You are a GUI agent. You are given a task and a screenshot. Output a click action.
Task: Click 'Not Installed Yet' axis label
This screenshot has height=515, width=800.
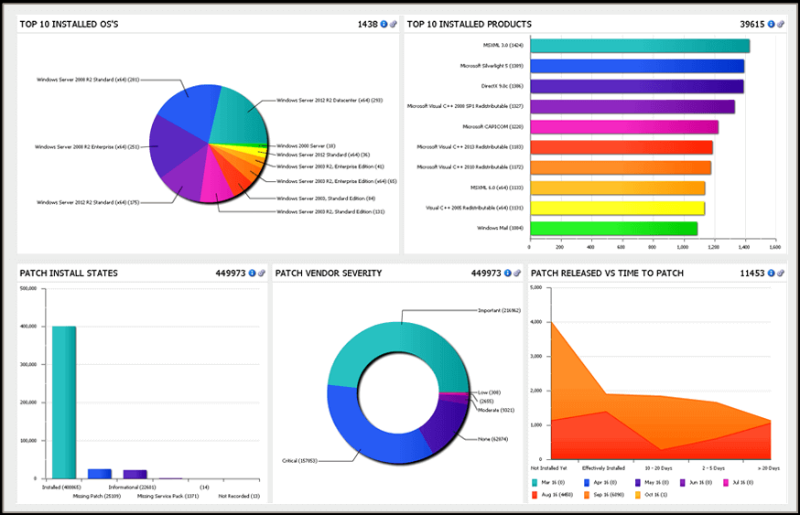[548, 468]
